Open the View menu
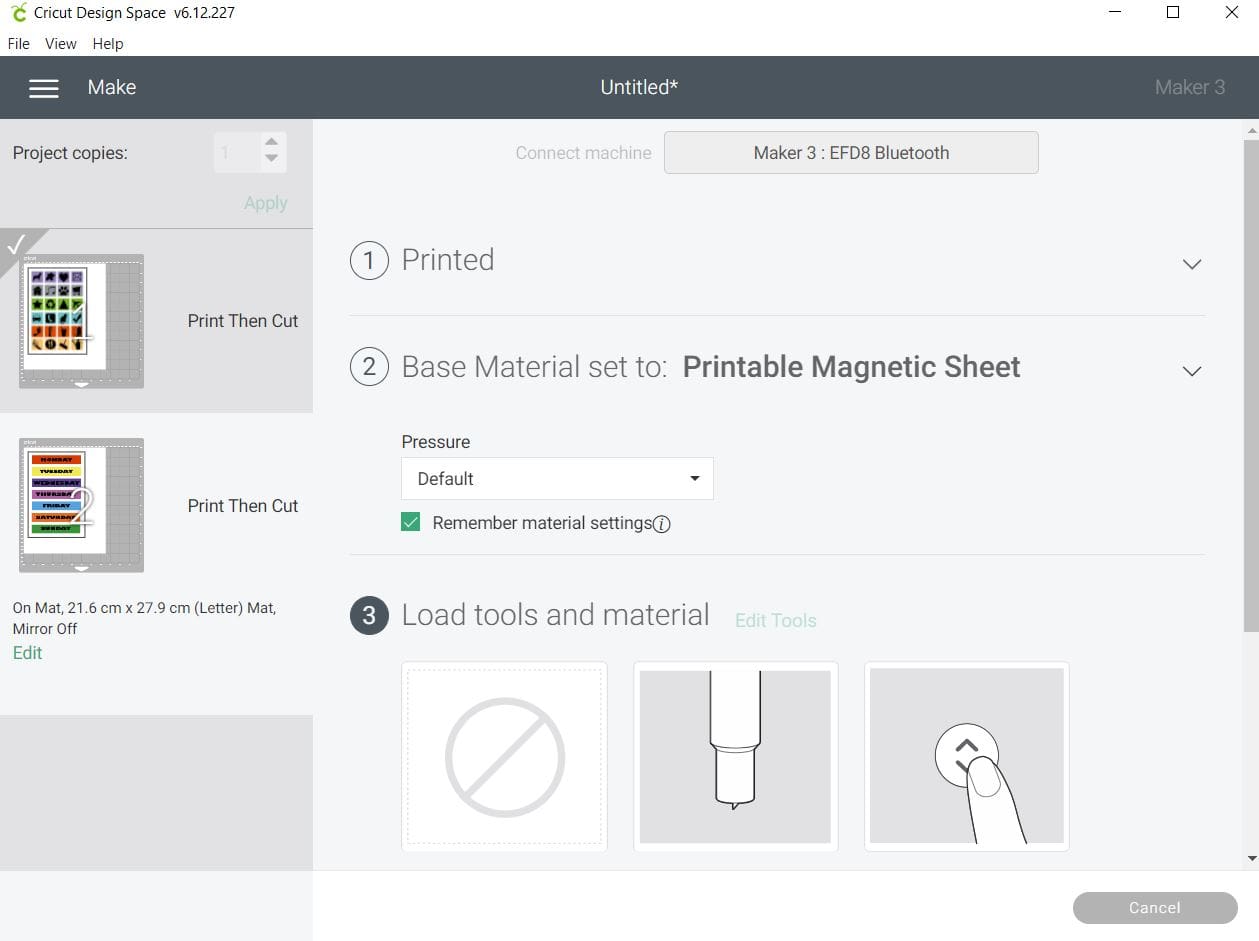 click(61, 44)
